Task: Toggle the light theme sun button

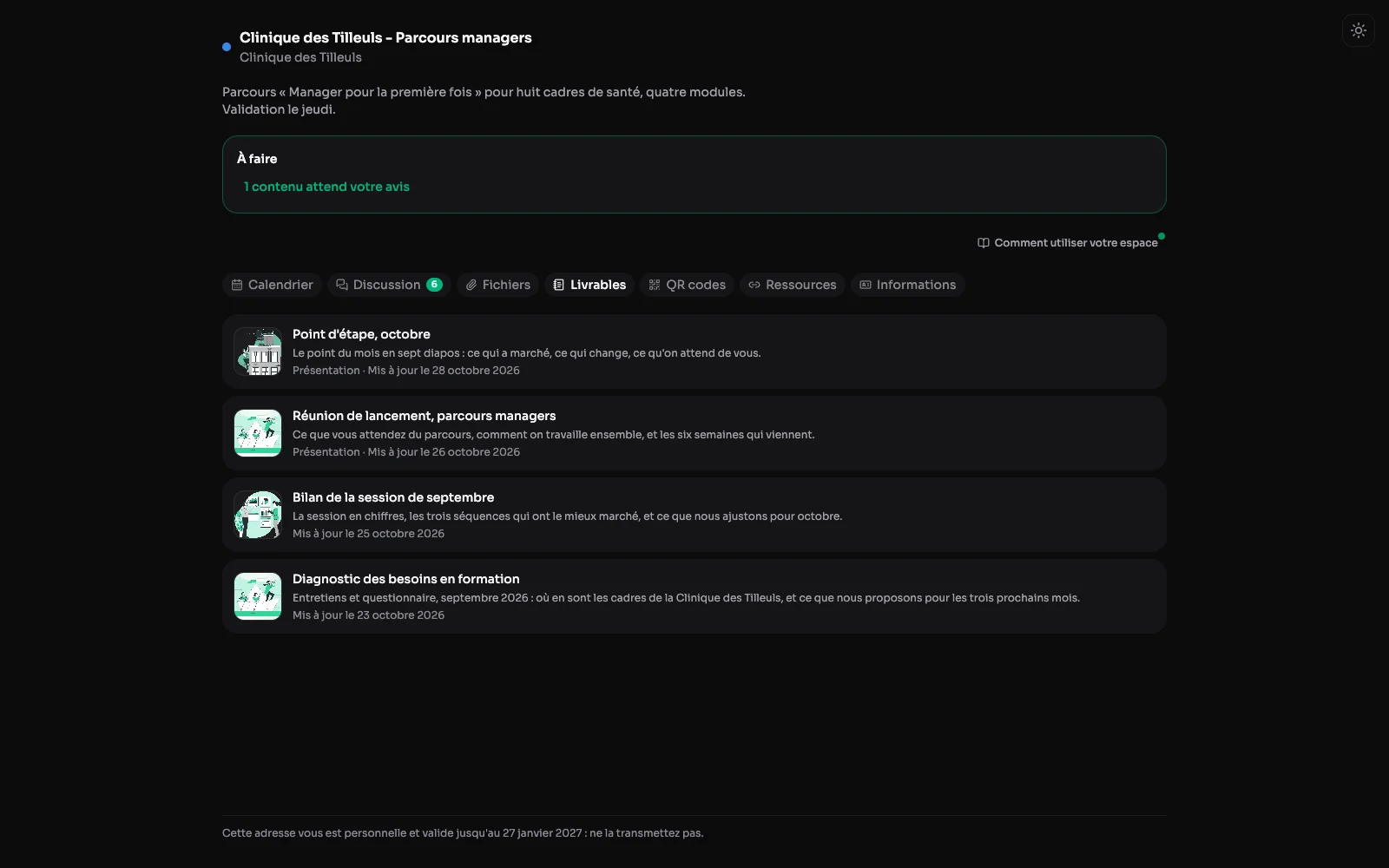Action: 1359,30
